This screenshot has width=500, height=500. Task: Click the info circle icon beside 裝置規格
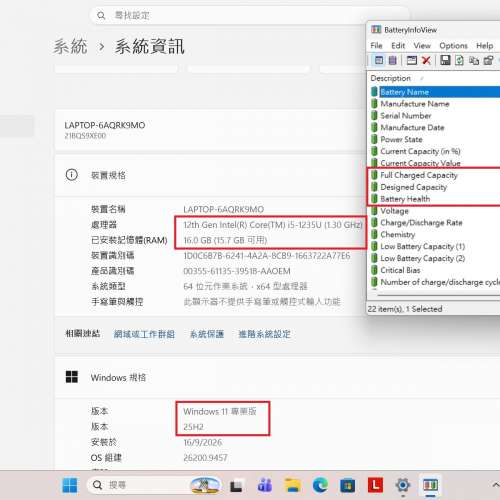[x=72, y=175]
